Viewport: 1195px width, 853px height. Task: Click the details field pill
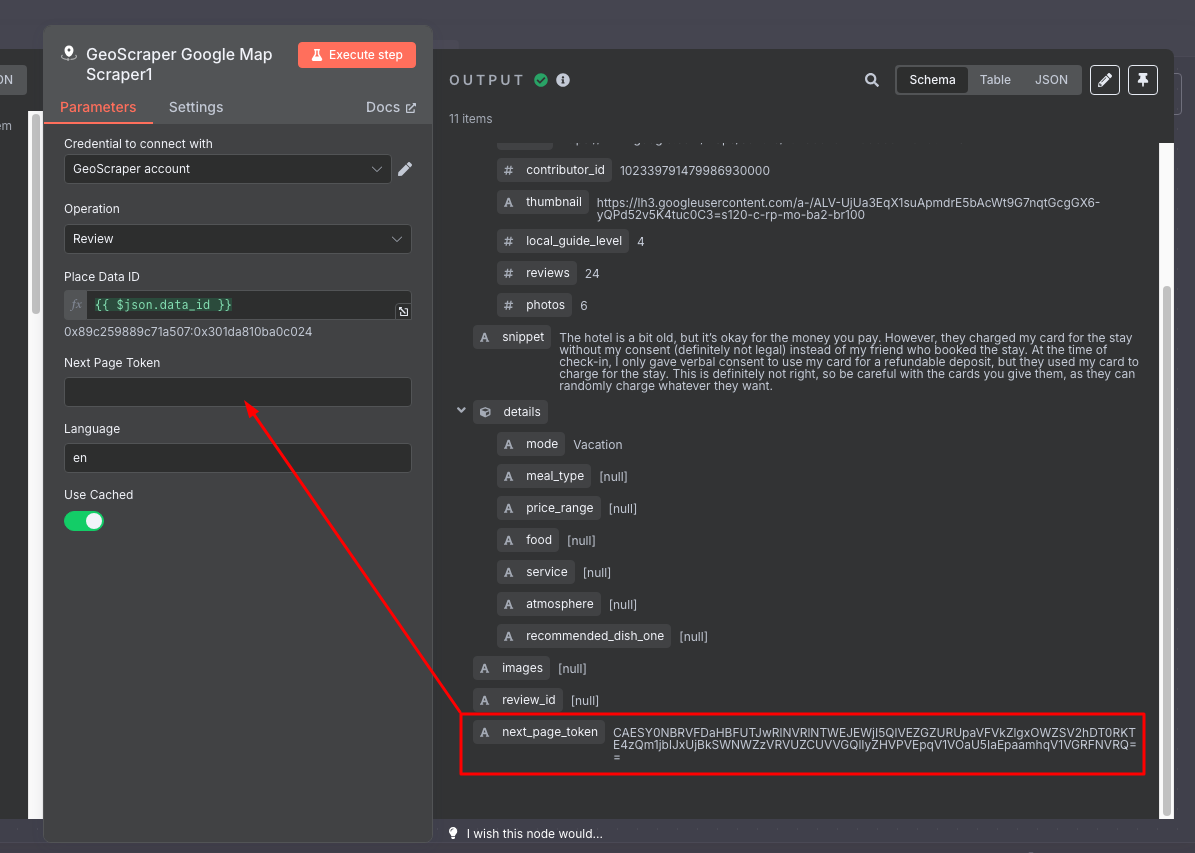[x=510, y=412]
